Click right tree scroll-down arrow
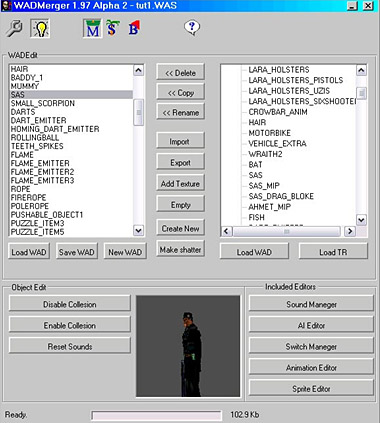This screenshot has height=423, width=380. (x=361, y=220)
